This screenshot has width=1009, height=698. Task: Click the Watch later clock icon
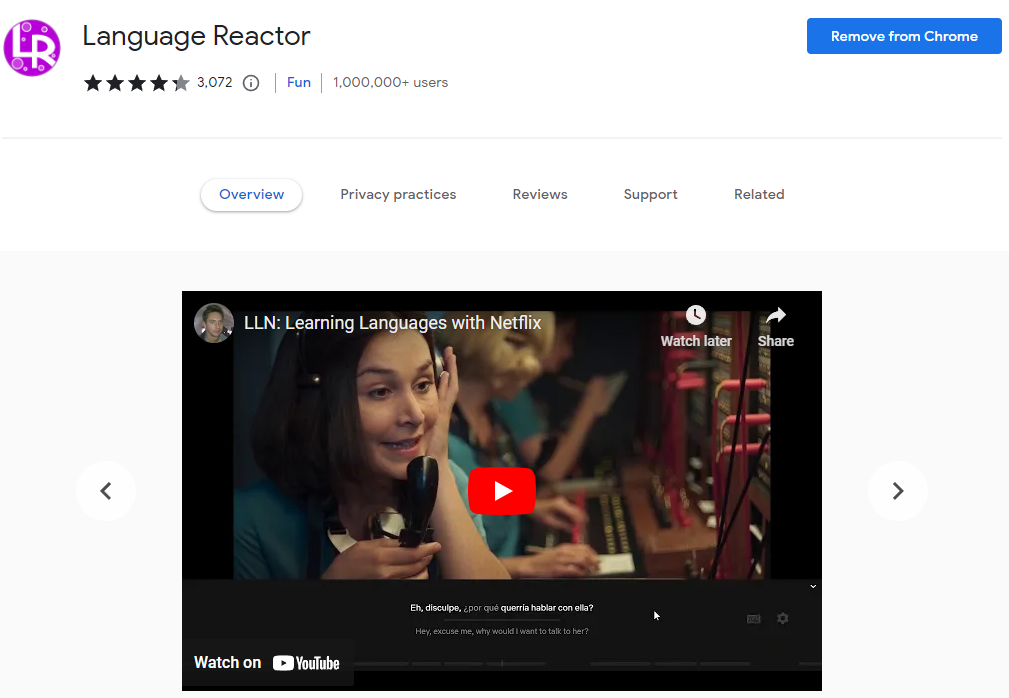[696, 315]
